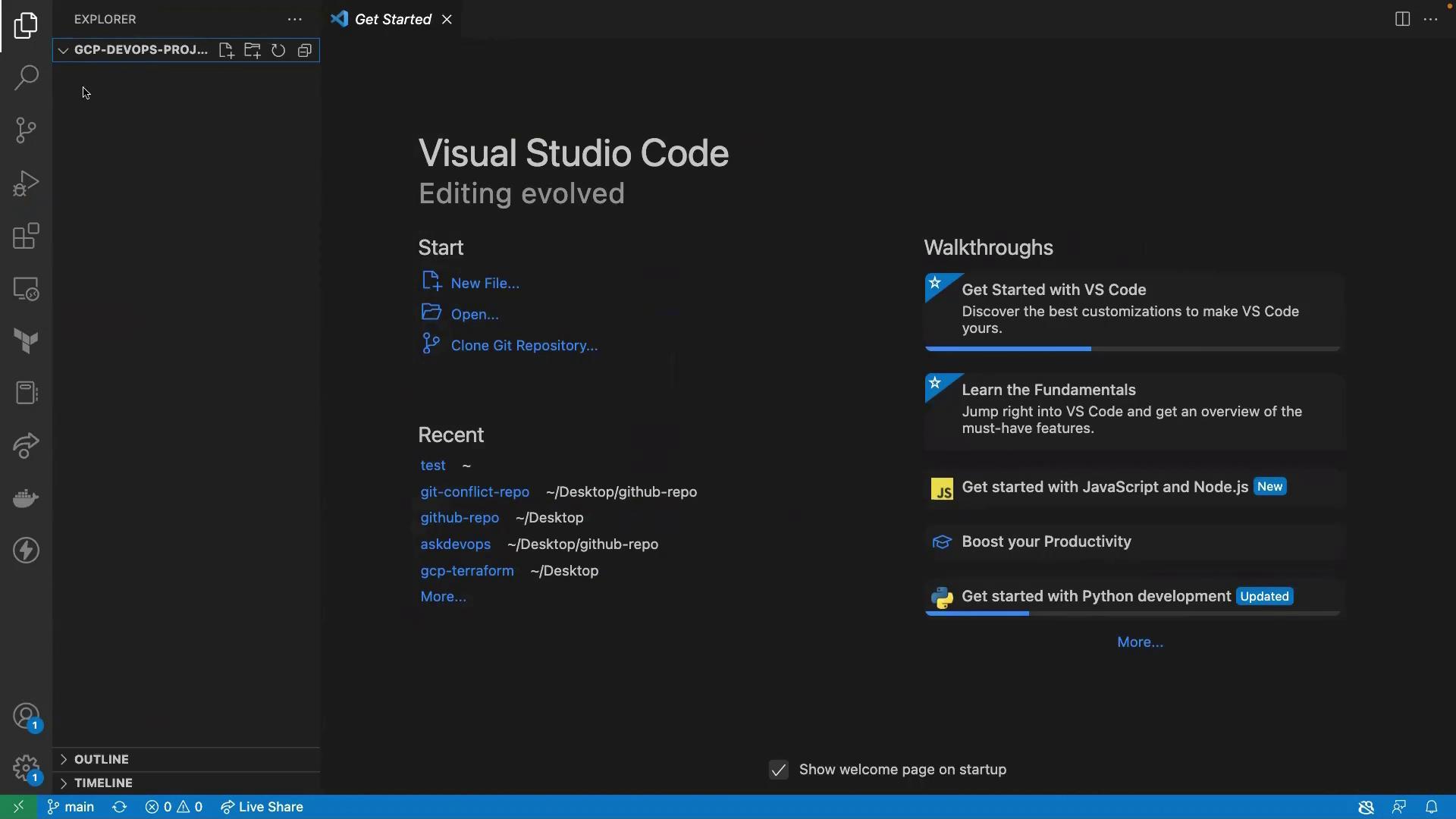This screenshot has height=819, width=1456.
Task: Toggle Show welcome page on startup
Action: [779, 770]
